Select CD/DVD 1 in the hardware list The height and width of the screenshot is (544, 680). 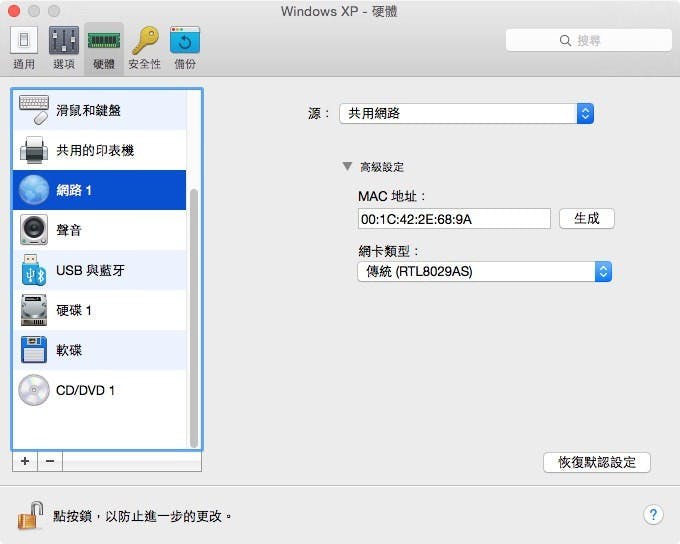tap(99, 390)
